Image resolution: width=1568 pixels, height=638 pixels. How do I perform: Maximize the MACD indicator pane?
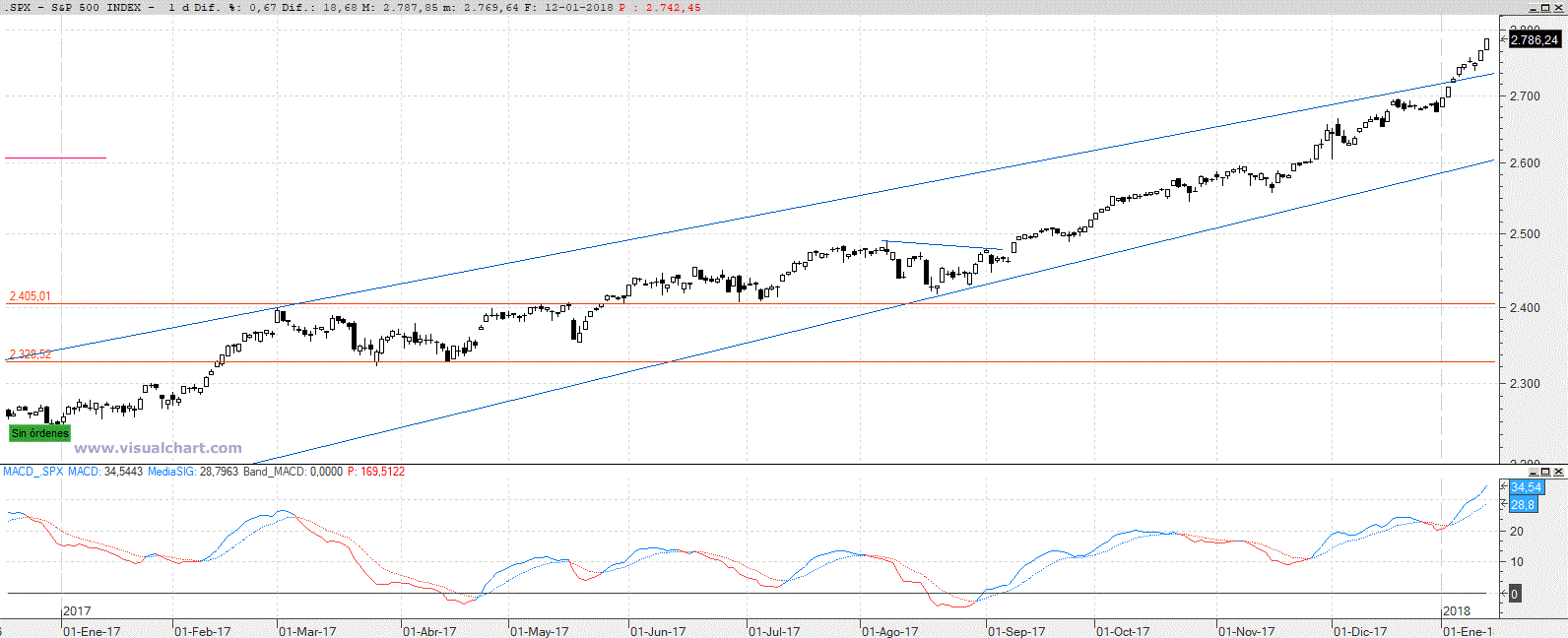(x=1544, y=472)
